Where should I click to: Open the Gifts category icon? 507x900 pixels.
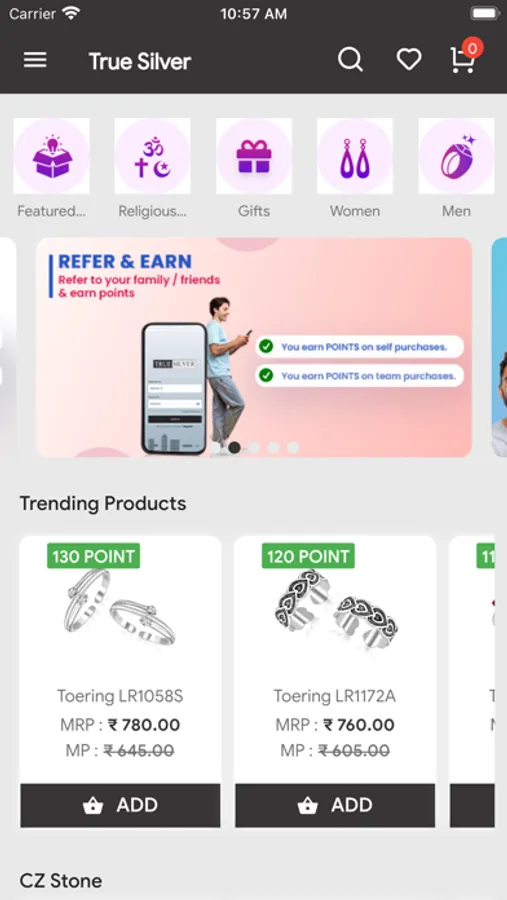tap(254, 156)
